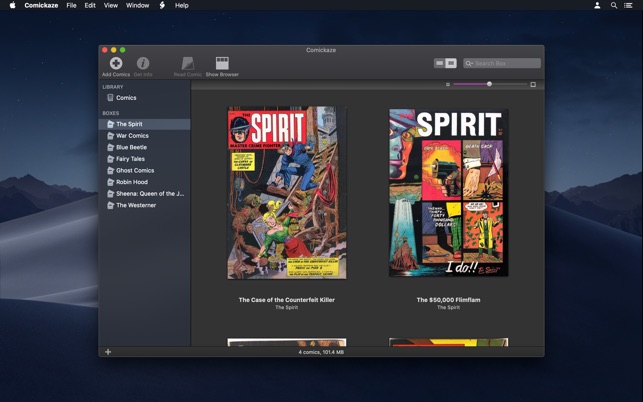This screenshot has height=402, width=643.
Task: Click the Show Browser toolbar icon
Action: click(222, 63)
